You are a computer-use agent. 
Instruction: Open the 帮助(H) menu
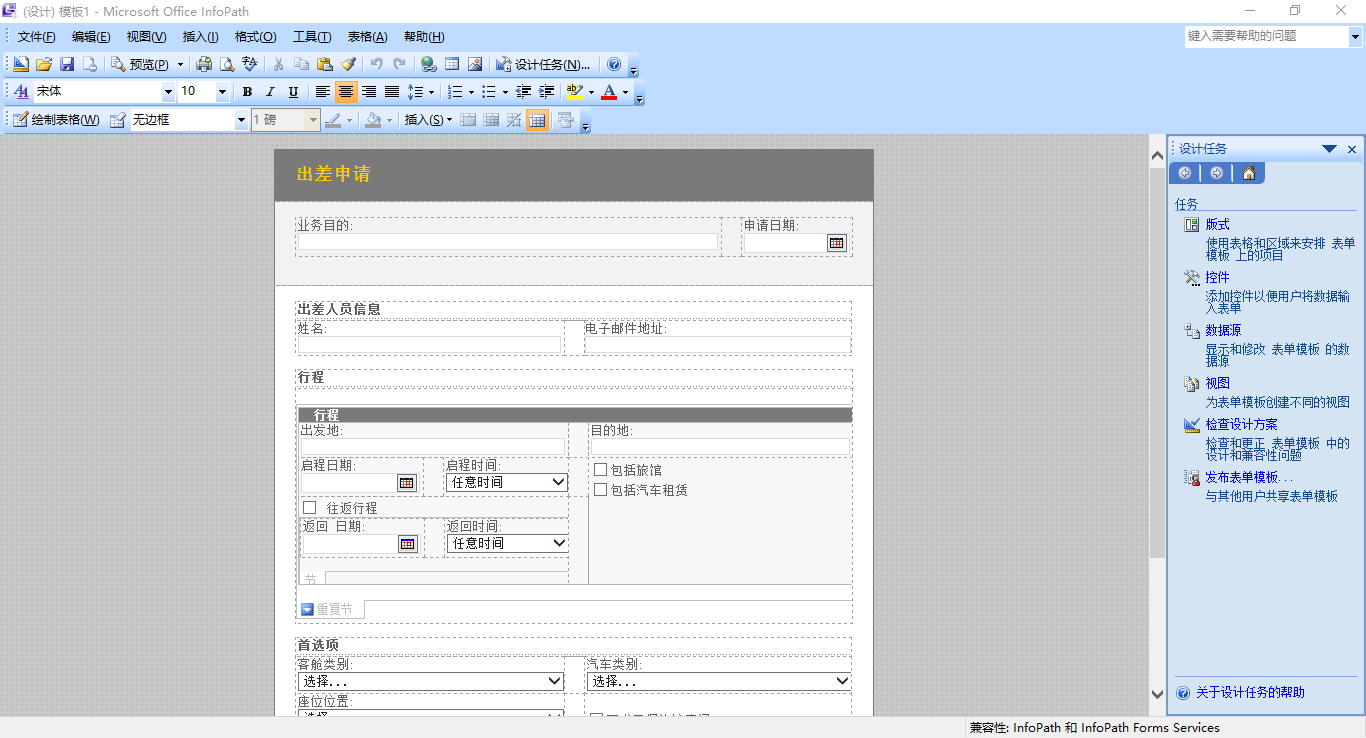[424, 37]
